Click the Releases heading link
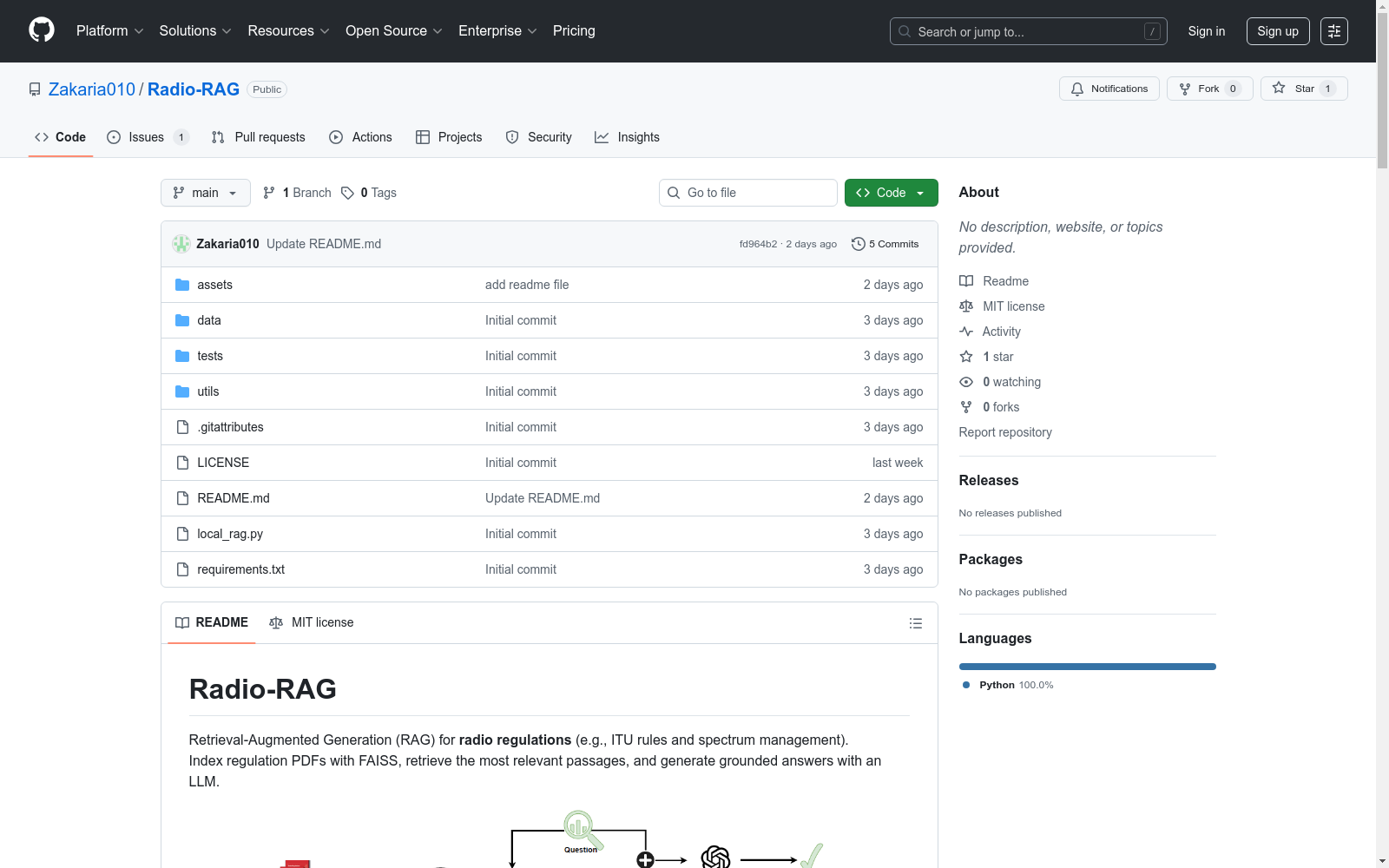 point(989,481)
